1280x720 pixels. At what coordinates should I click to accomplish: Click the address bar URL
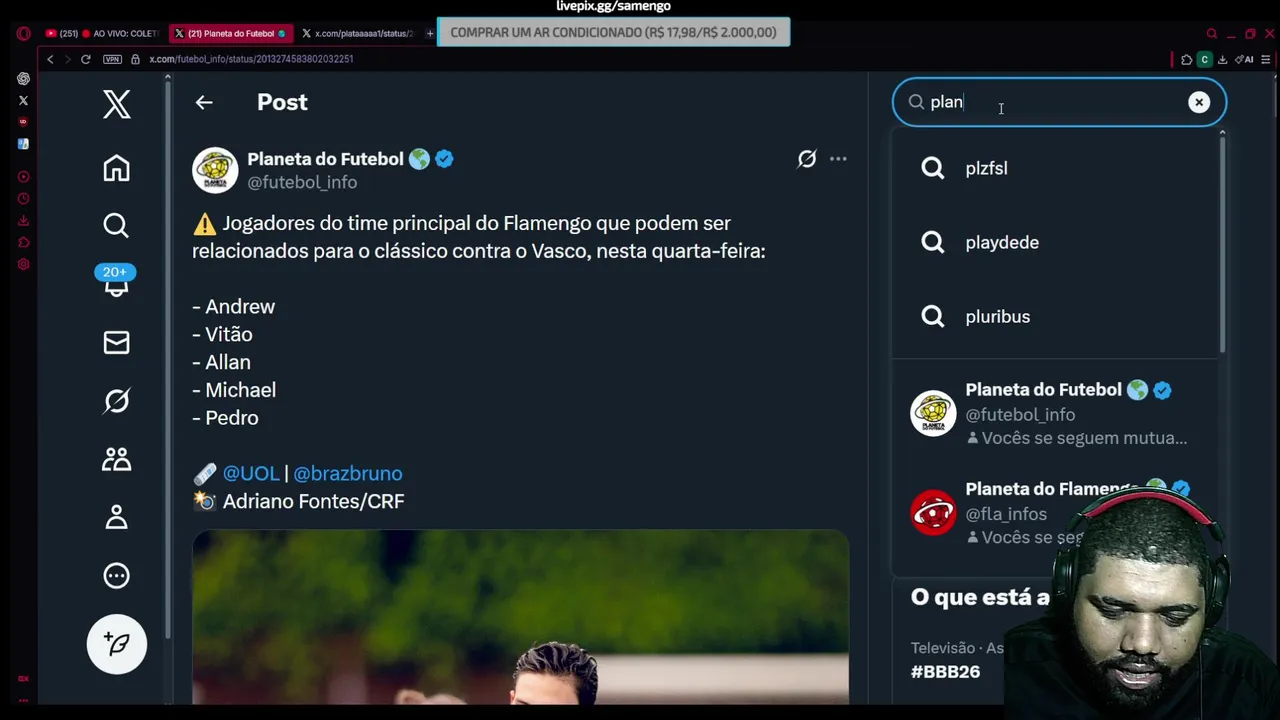[251, 59]
